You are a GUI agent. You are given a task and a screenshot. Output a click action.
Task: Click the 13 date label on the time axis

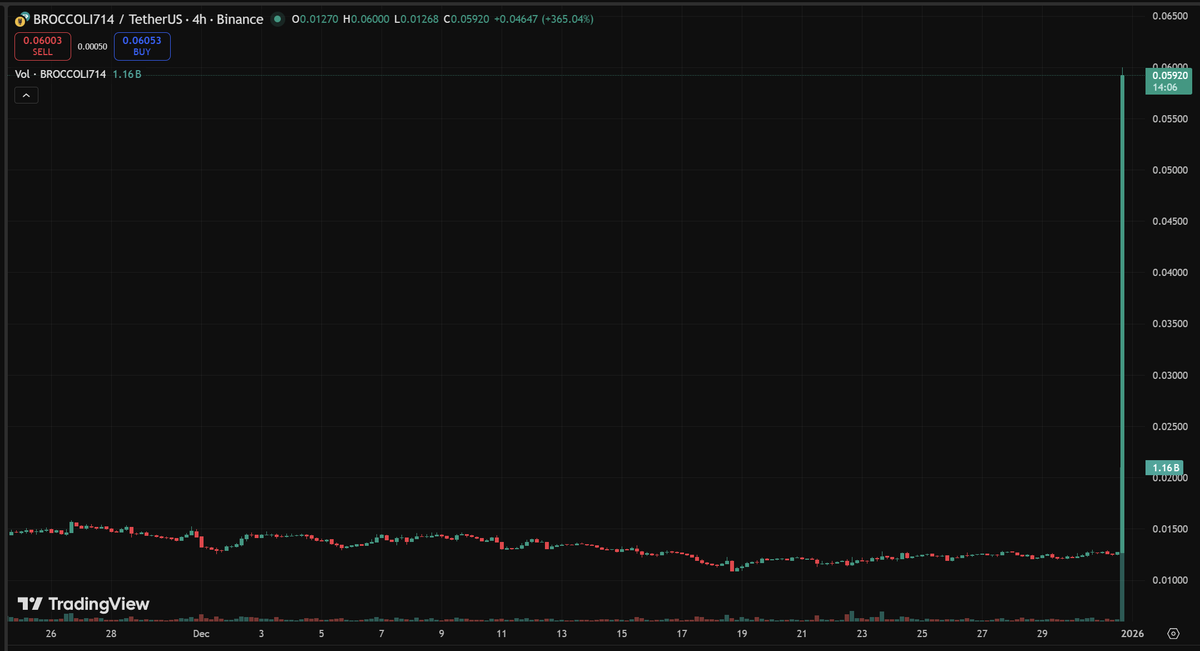tap(561, 634)
